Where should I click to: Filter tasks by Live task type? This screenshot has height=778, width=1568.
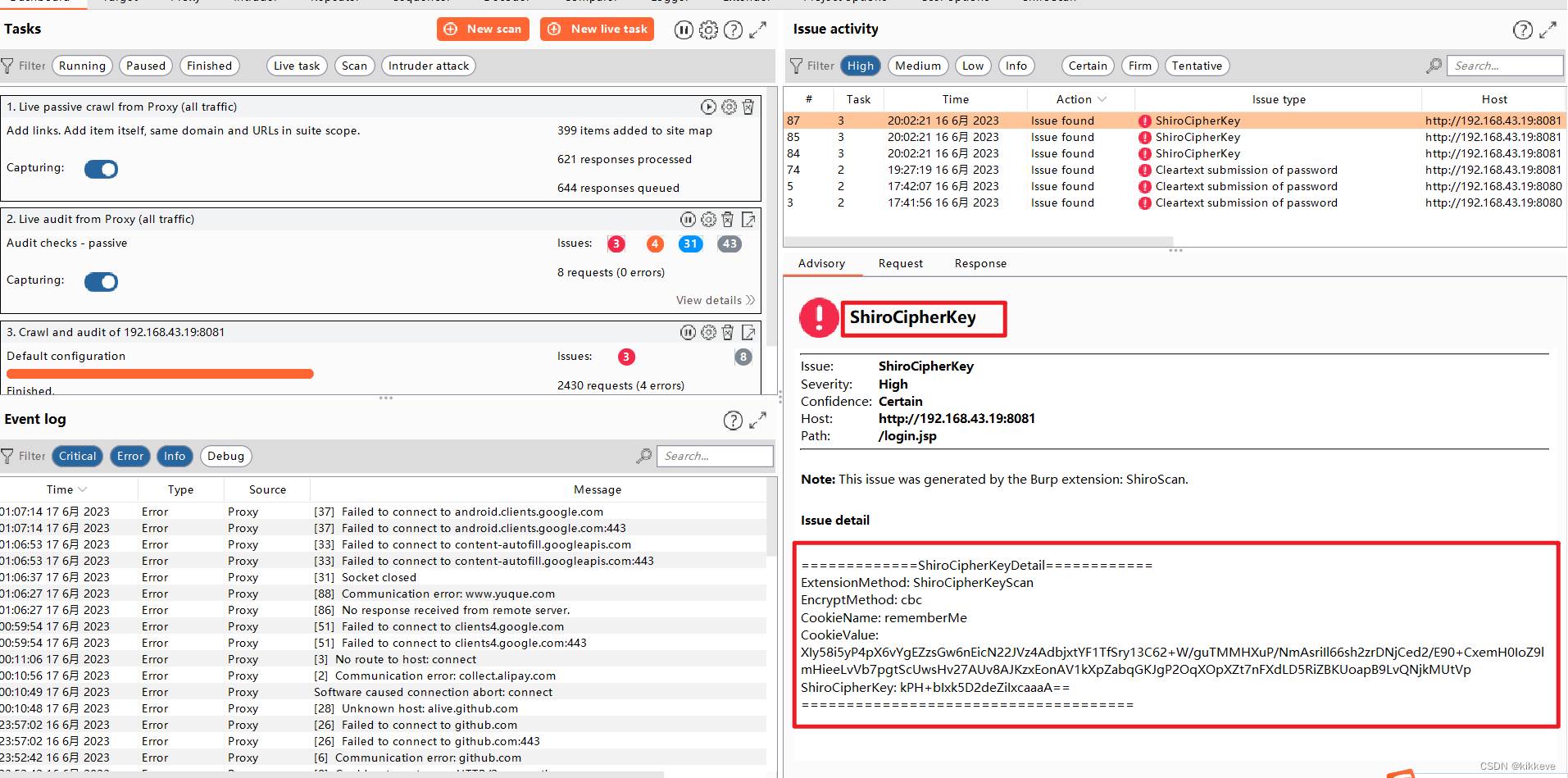(x=297, y=66)
